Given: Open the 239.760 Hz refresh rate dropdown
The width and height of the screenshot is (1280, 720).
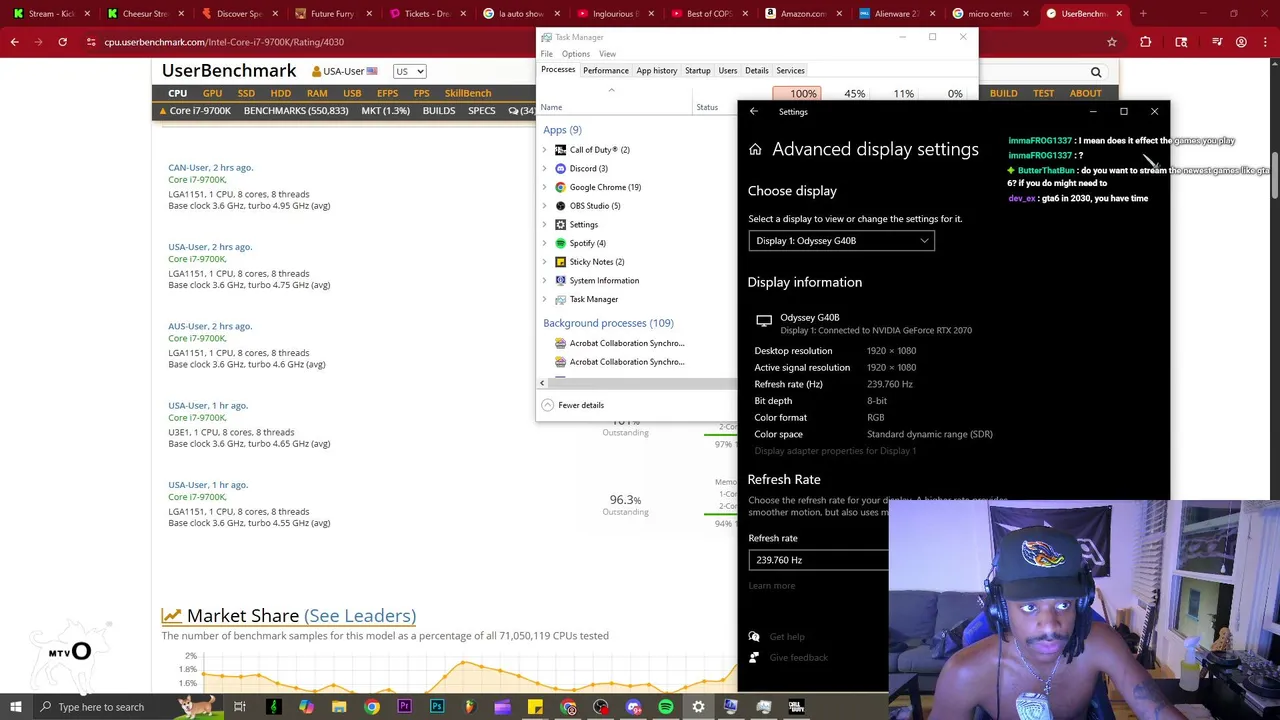Looking at the screenshot, I should (x=818, y=560).
